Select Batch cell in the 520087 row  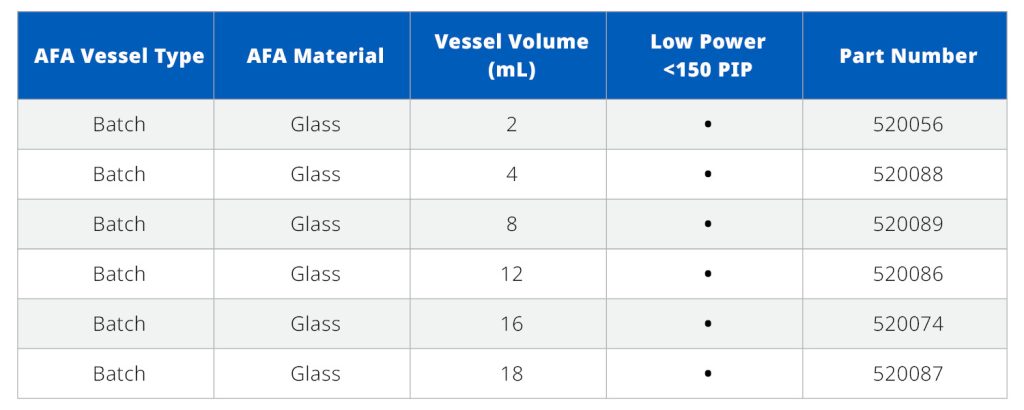pos(119,373)
